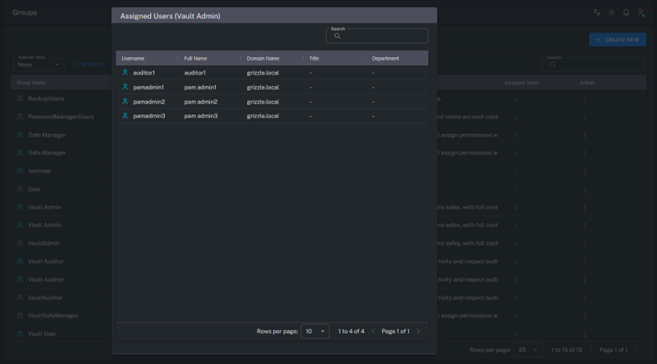Sort by the Full Name column header
The height and width of the screenshot is (364, 657).
195,58
